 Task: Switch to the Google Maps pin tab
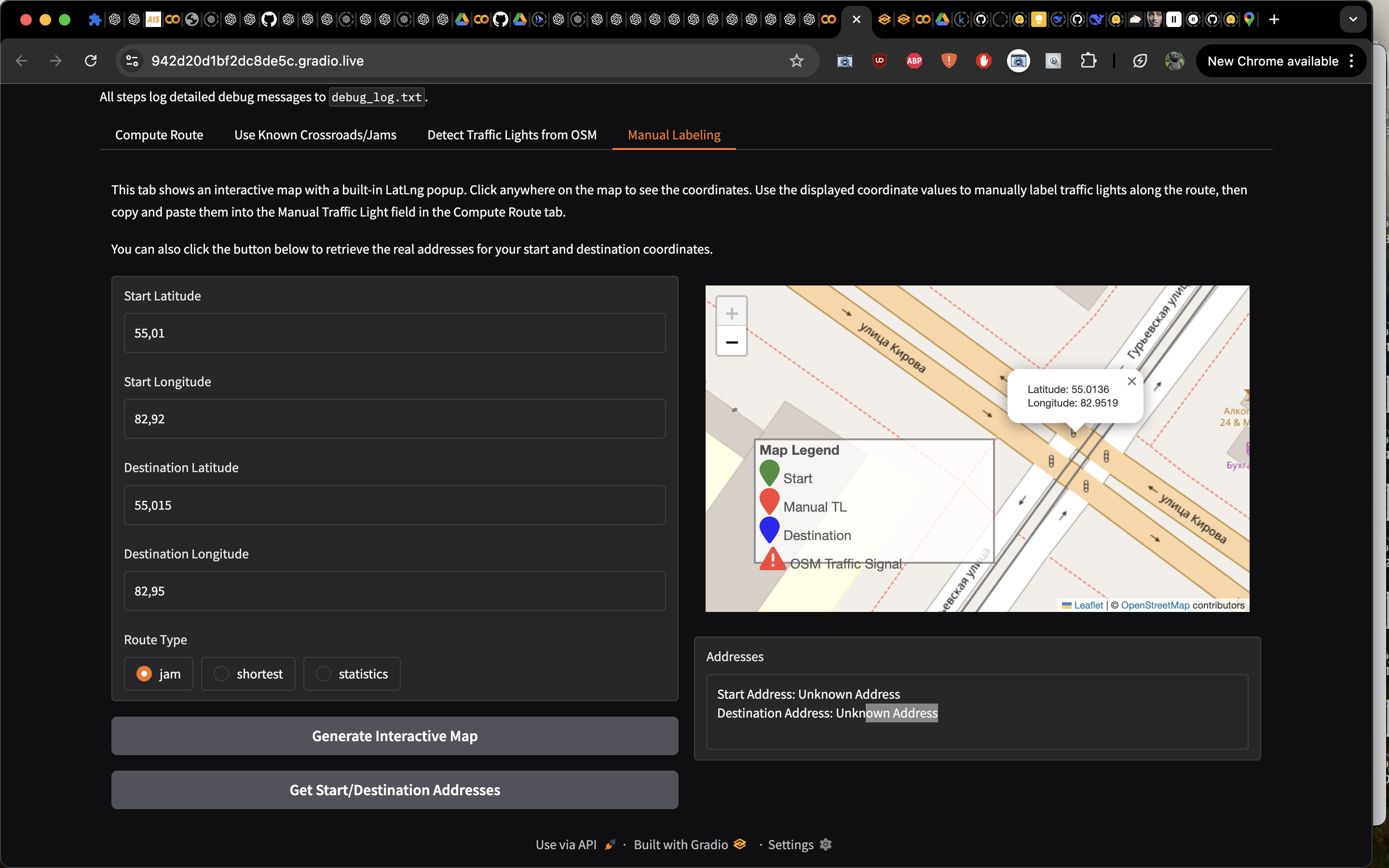pyautogui.click(x=1250, y=19)
